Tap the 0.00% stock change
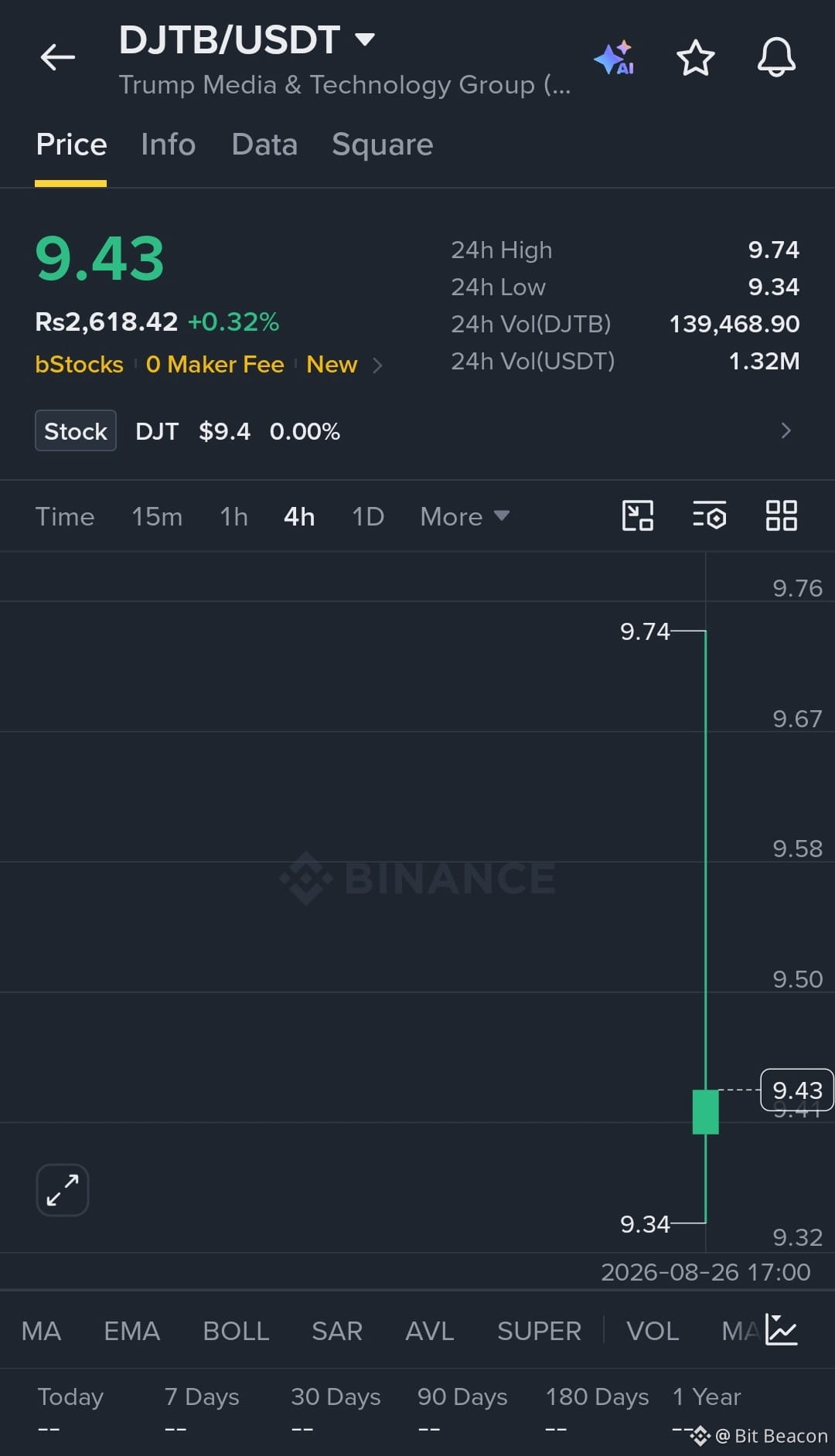This screenshot has width=835, height=1456. click(x=305, y=431)
